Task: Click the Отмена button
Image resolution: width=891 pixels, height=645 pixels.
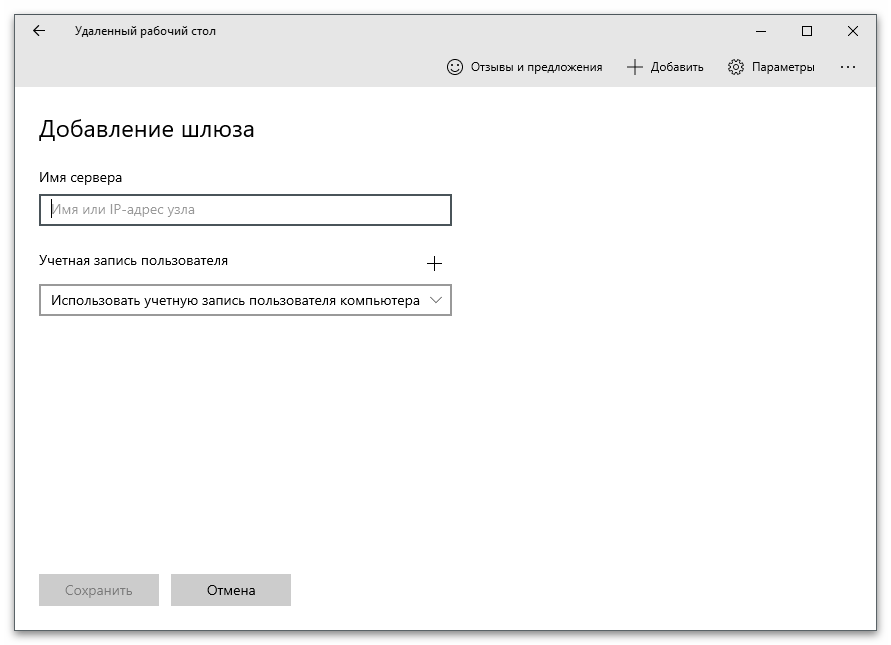Action: pos(231,590)
